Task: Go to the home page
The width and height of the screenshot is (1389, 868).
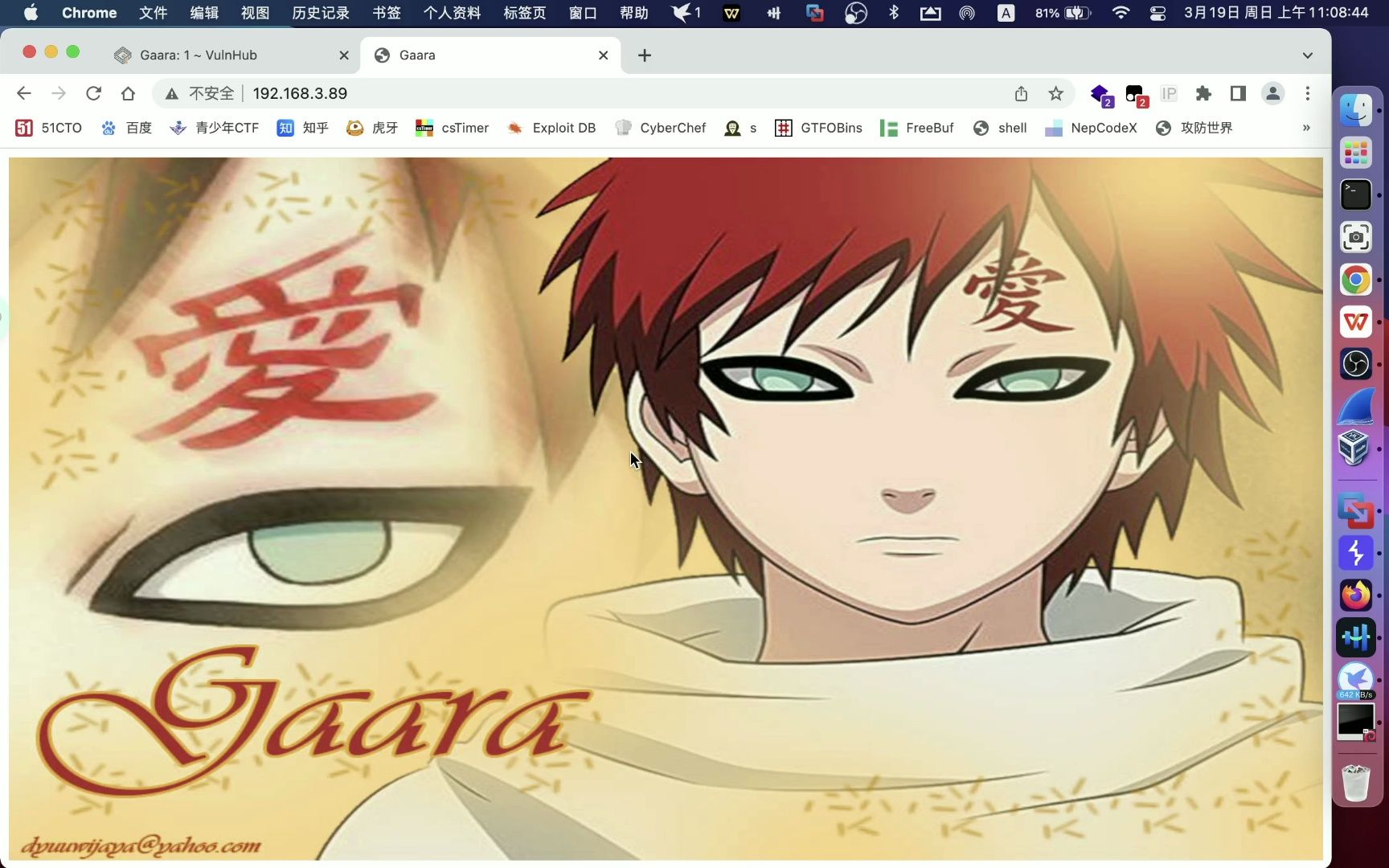Action: [128, 93]
